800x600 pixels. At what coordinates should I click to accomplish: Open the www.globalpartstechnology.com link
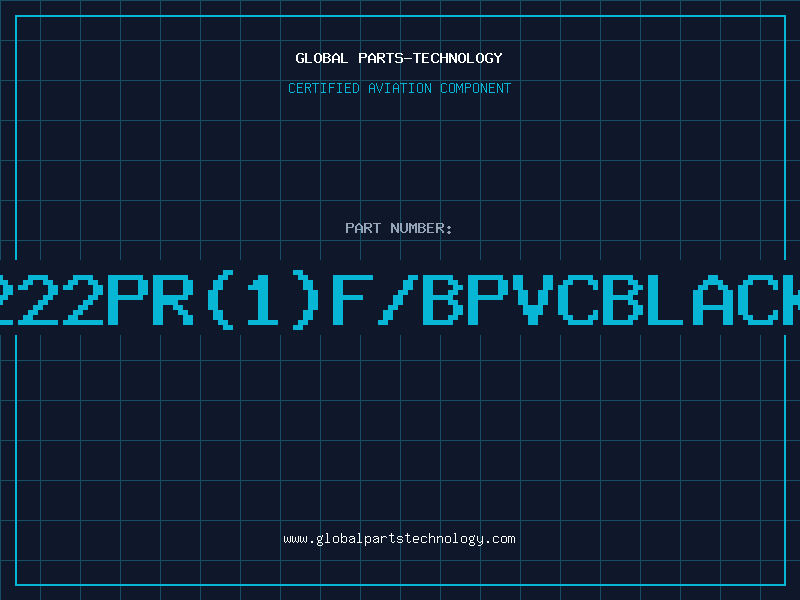399,539
